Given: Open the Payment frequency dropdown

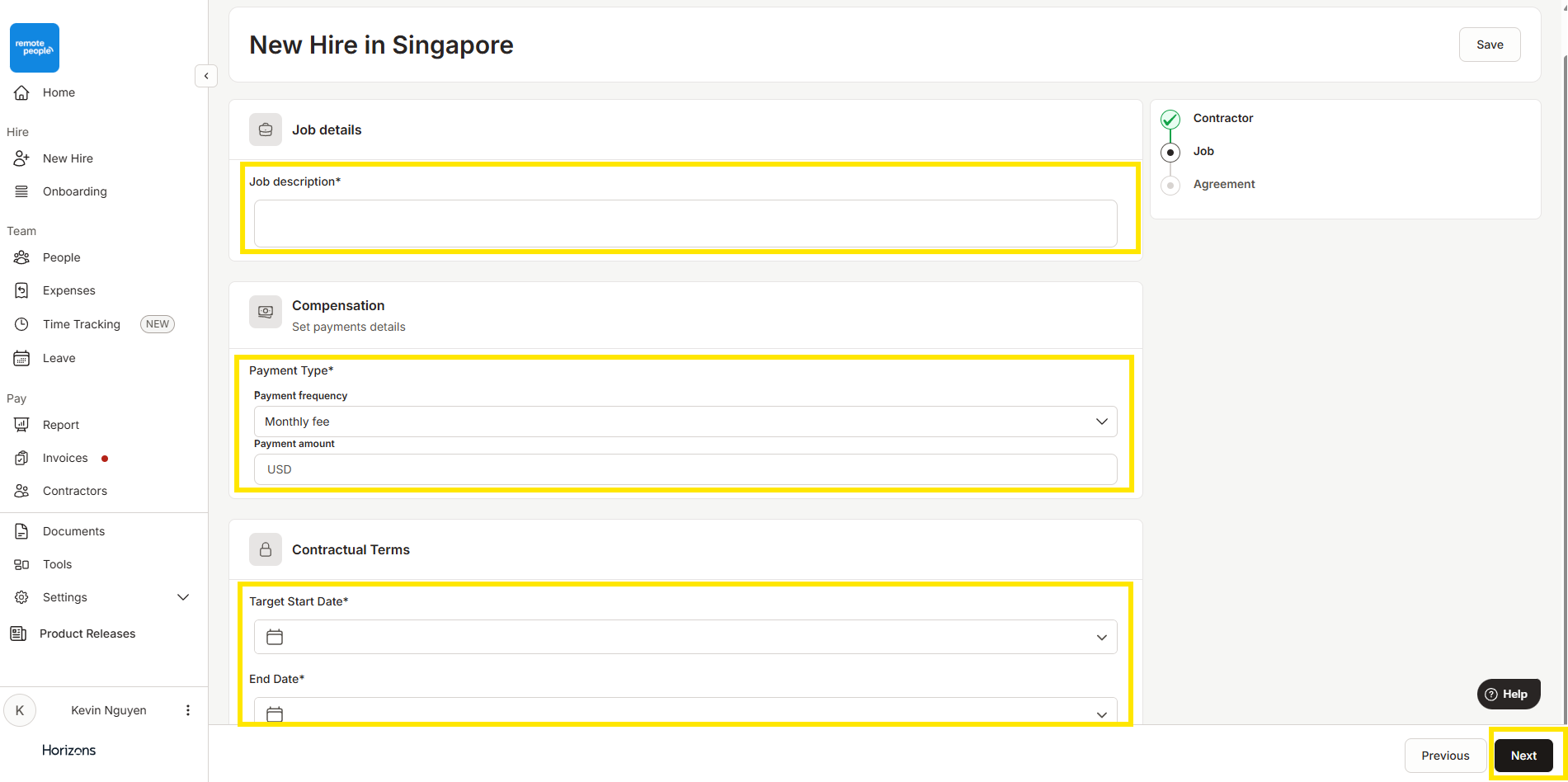Looking at the screenshot, I should click(x=685, y=422).
